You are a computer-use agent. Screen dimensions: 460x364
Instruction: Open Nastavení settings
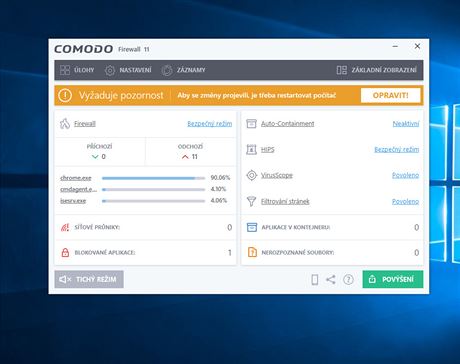pyautogui.click(x=128, y=70)
